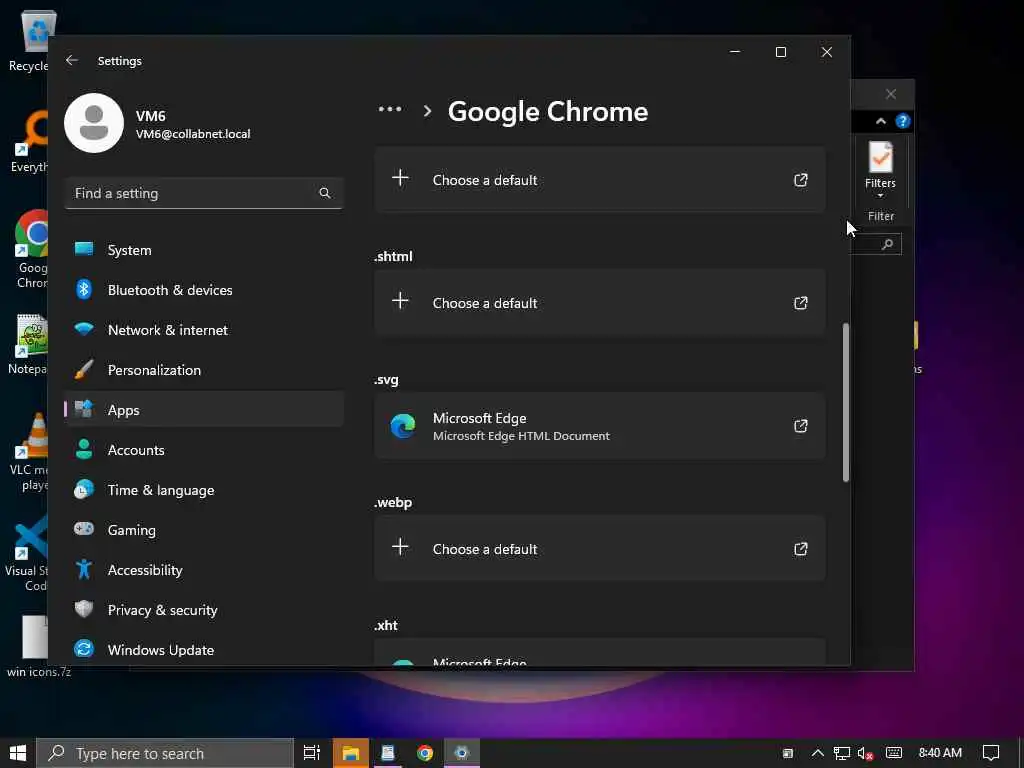Select the Apps category
This screenshot has width=1024, height=768.
(x=204, y=409)
